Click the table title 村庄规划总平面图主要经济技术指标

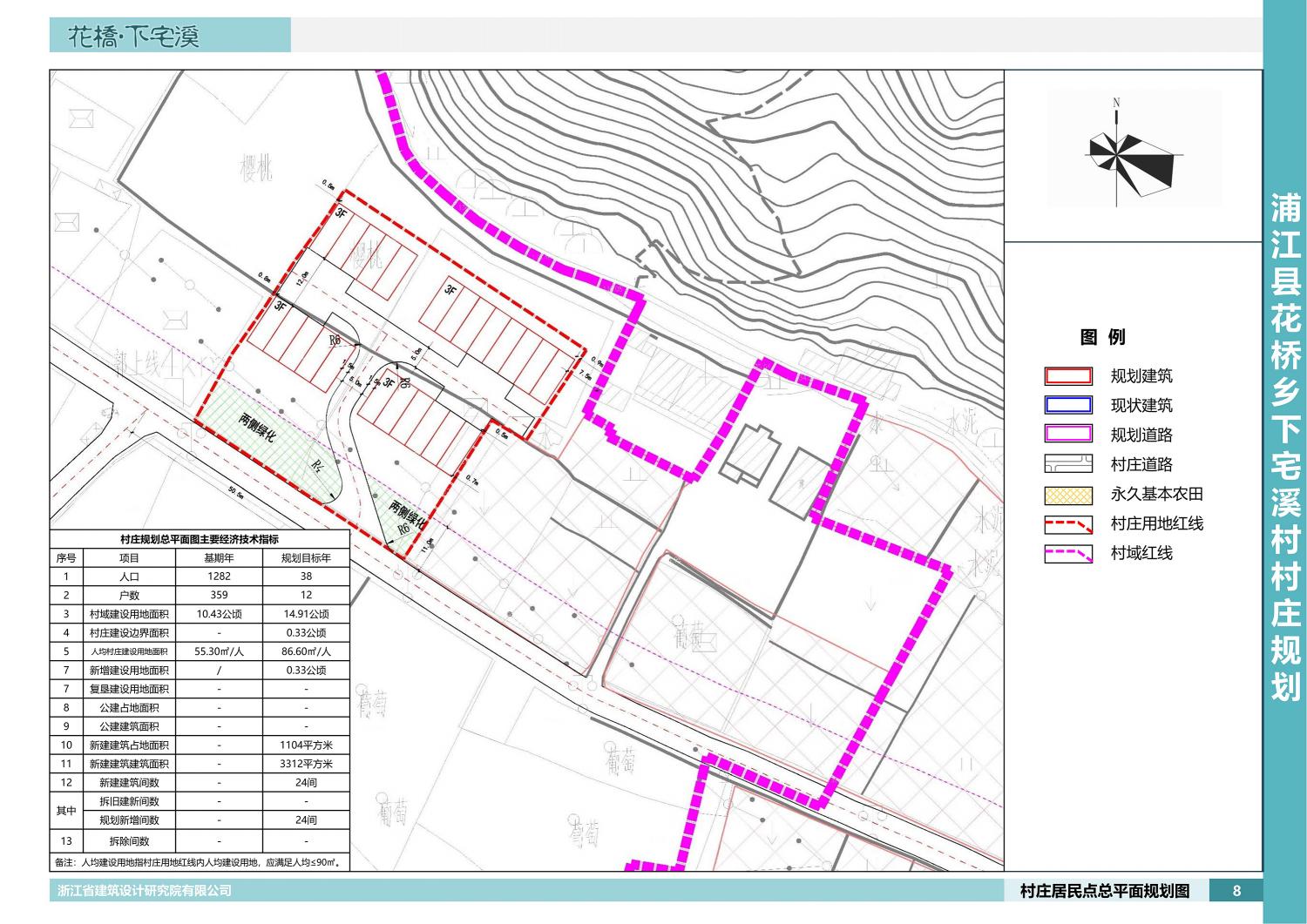pyautogui.click(x=200, y=540)
